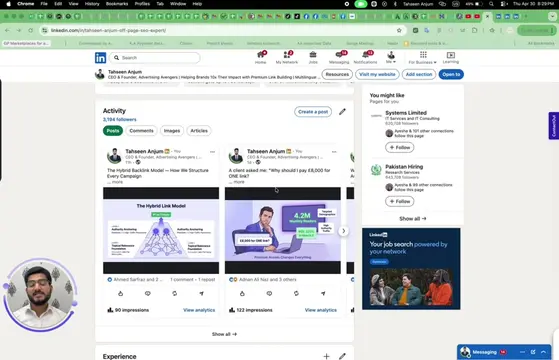Image resolution: width=559 pixels, height=360 pixels.
Task: Add new Experience with plus icon
Action: pyautogui.click(x=326, y=356)
